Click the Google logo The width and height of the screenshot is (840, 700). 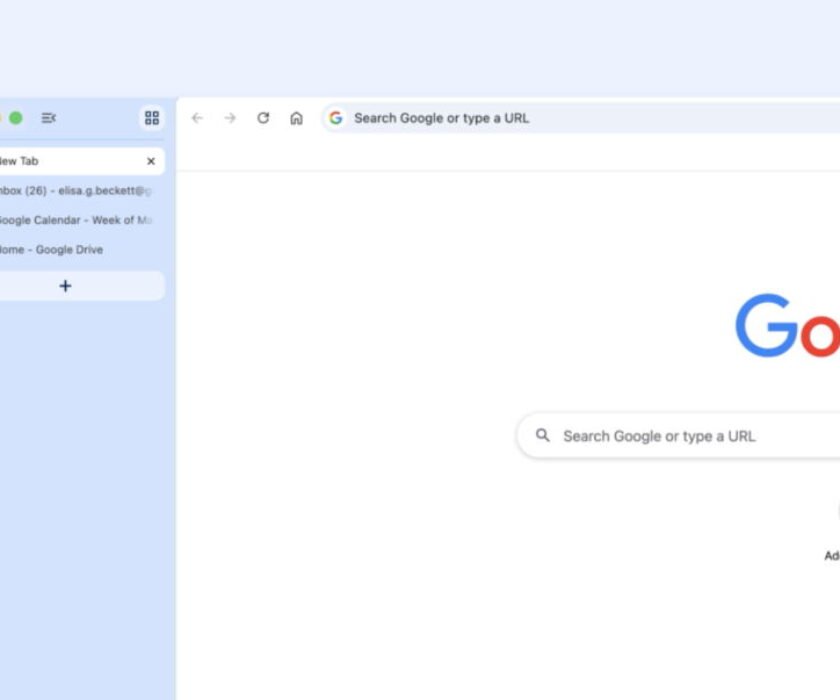tap(790, 325)
